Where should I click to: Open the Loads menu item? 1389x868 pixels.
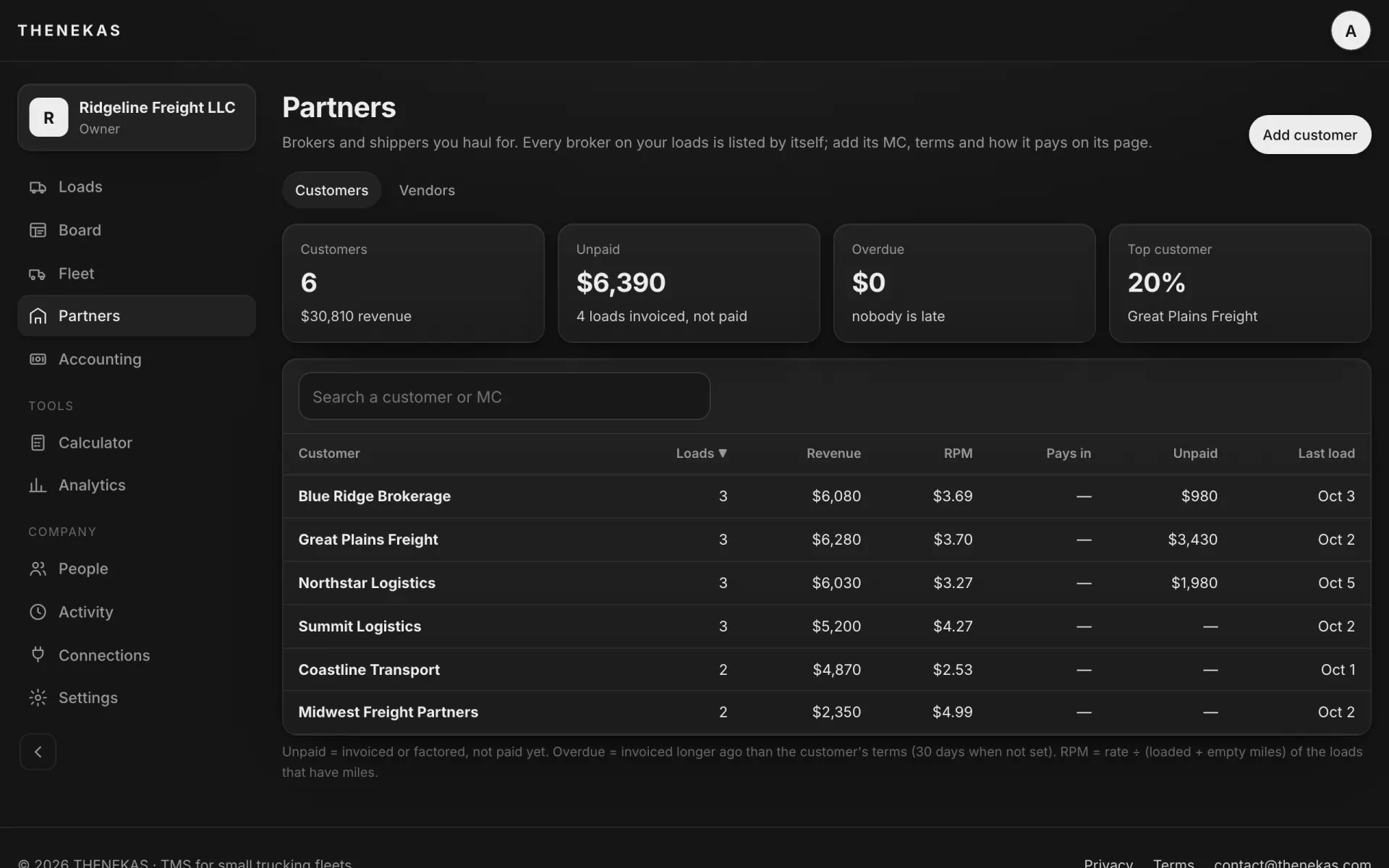pyautogui.click(x=137, y=187)
